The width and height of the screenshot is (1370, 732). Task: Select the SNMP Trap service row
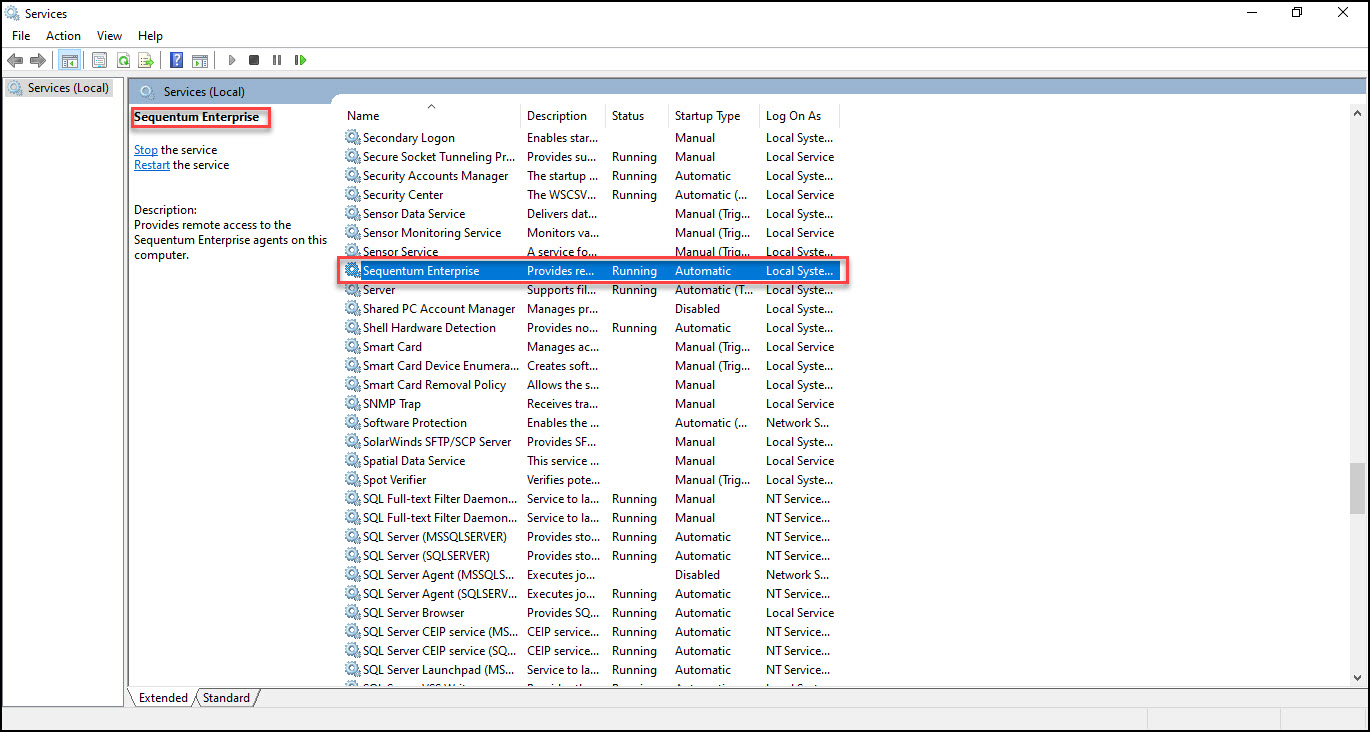tap(391, 404)
